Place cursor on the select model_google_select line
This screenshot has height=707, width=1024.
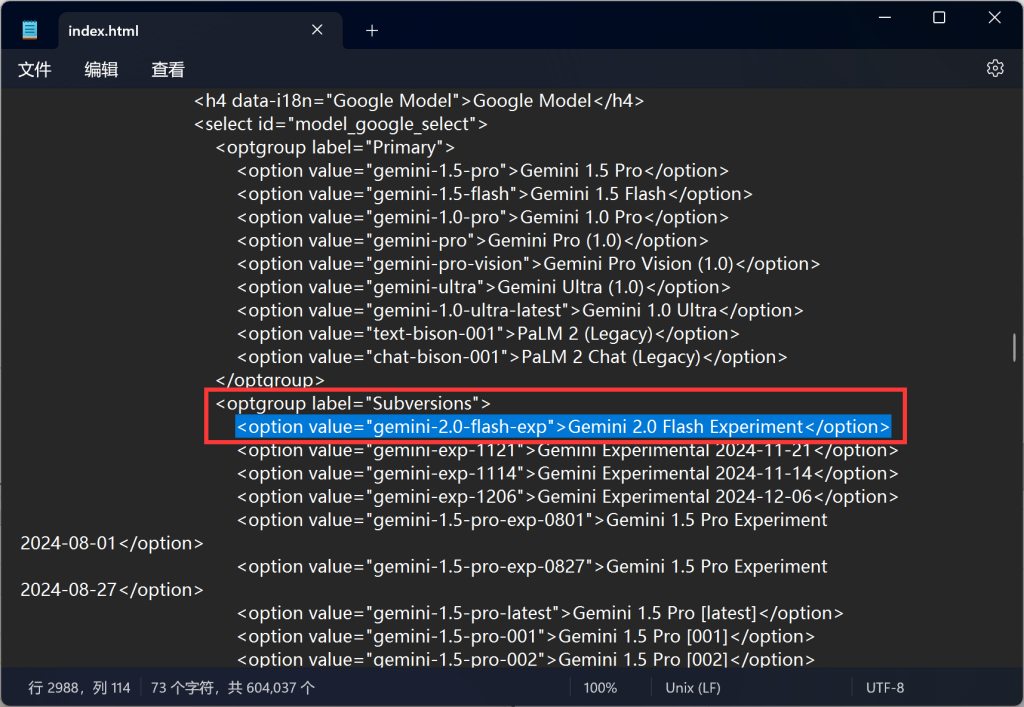[340, 124]
